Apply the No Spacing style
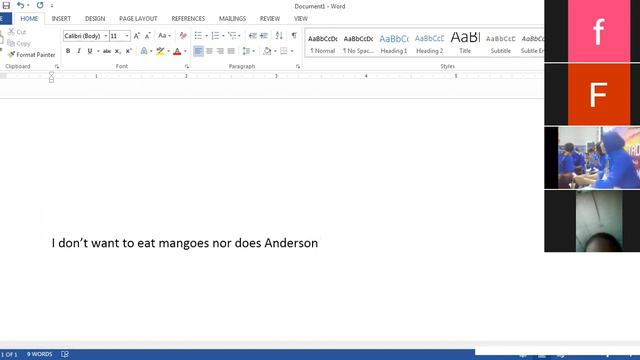 [358, 44]
